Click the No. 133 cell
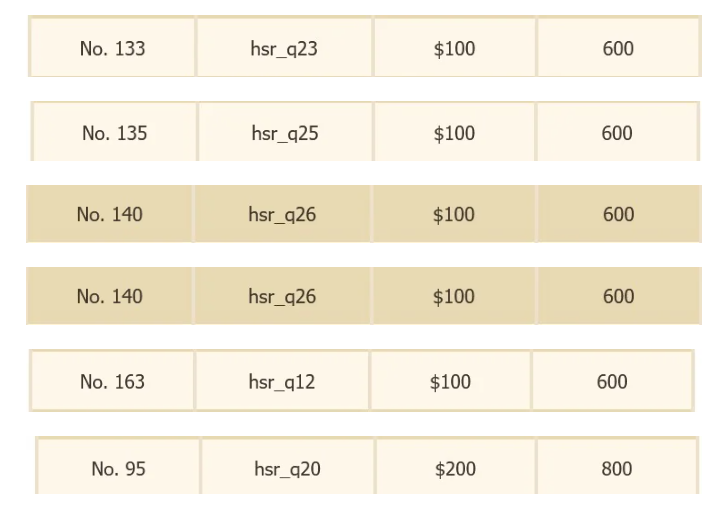 pyautogui.click(x=112, y=48)
